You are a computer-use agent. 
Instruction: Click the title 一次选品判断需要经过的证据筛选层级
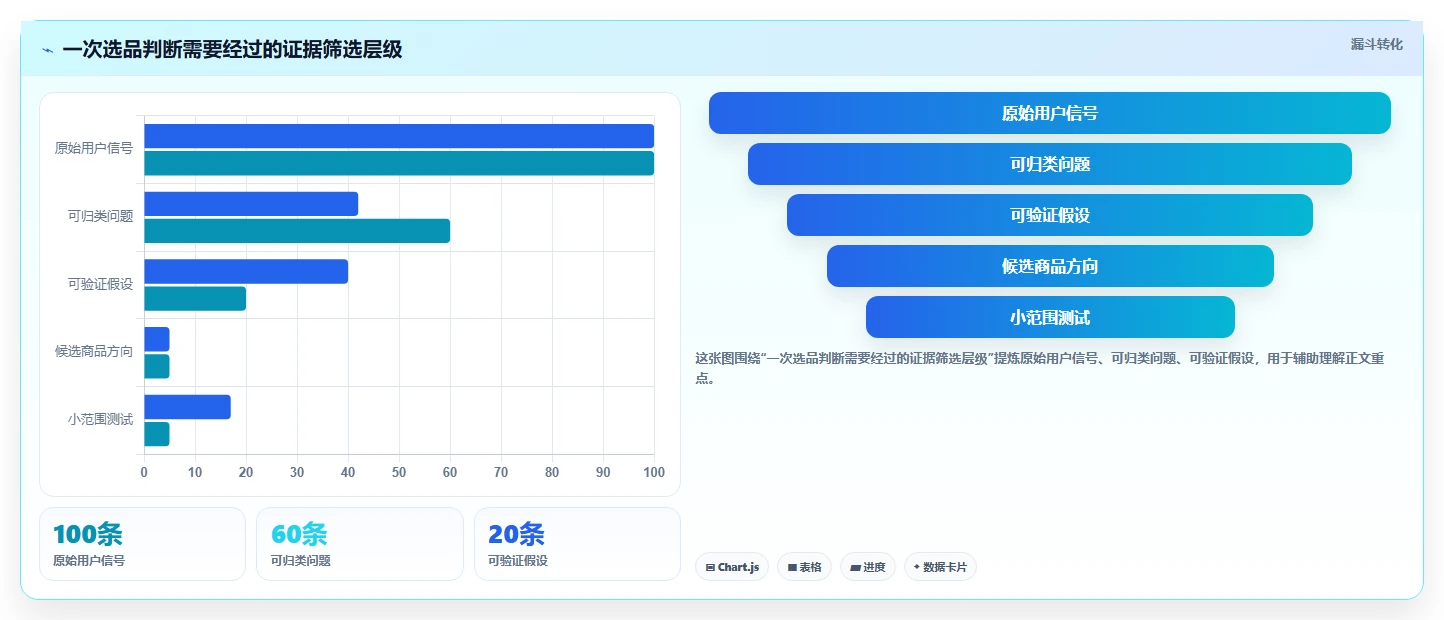(x=232, y=49)
